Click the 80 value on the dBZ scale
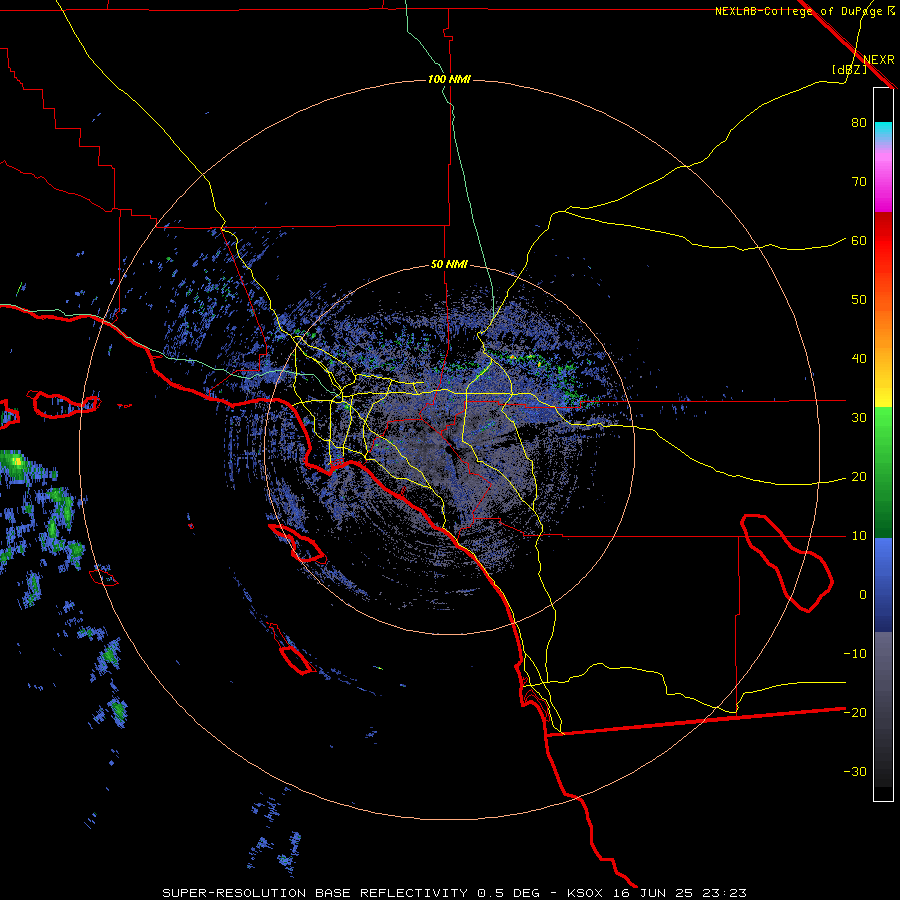900x900 pixels. [x=859, y=123]
